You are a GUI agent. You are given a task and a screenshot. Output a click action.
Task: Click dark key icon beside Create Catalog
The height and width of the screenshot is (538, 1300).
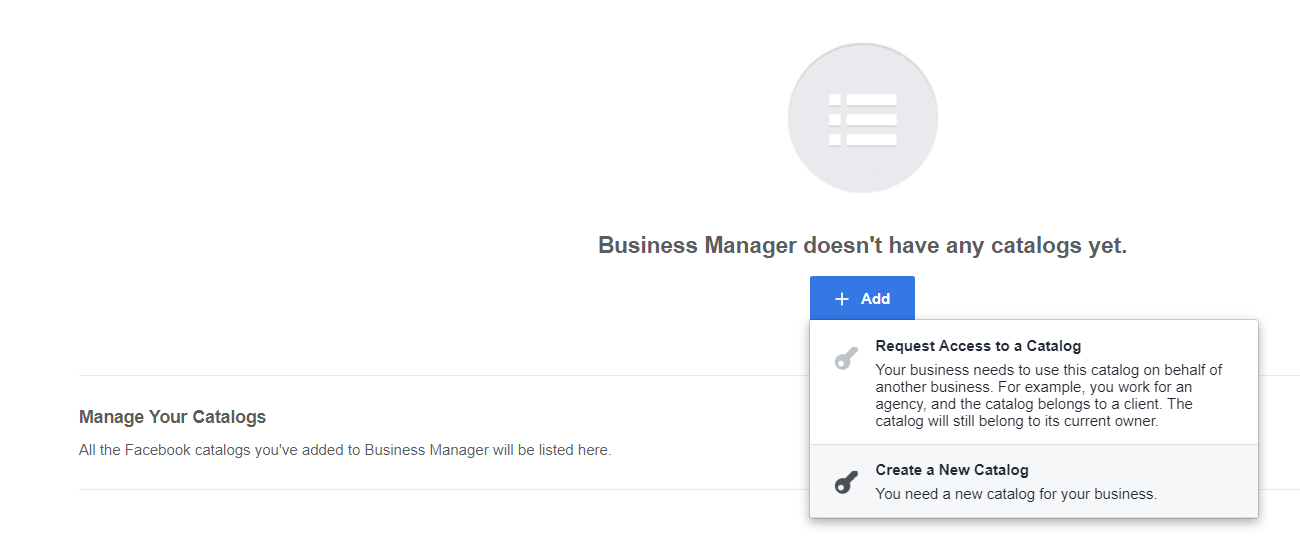(846, 483)
